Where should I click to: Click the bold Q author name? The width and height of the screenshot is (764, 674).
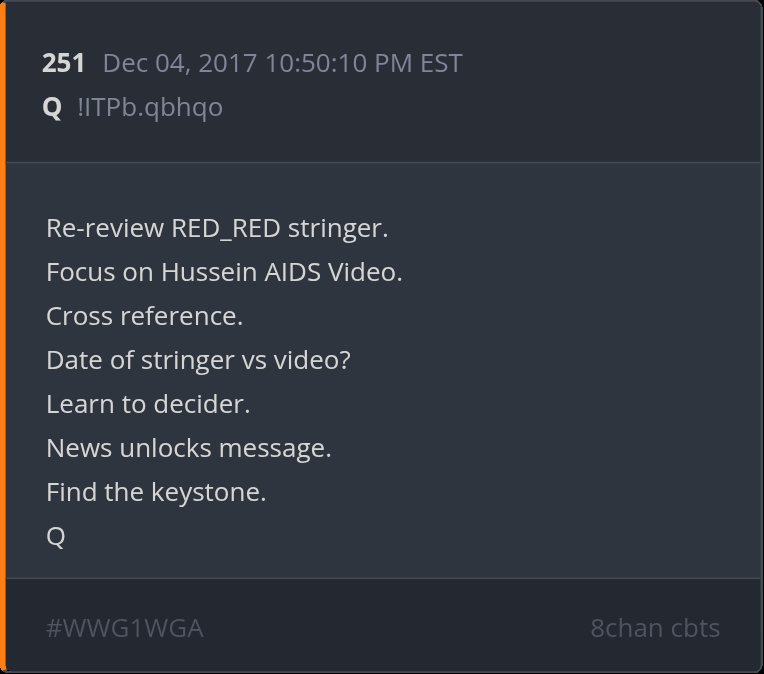[x=52, y=107]
